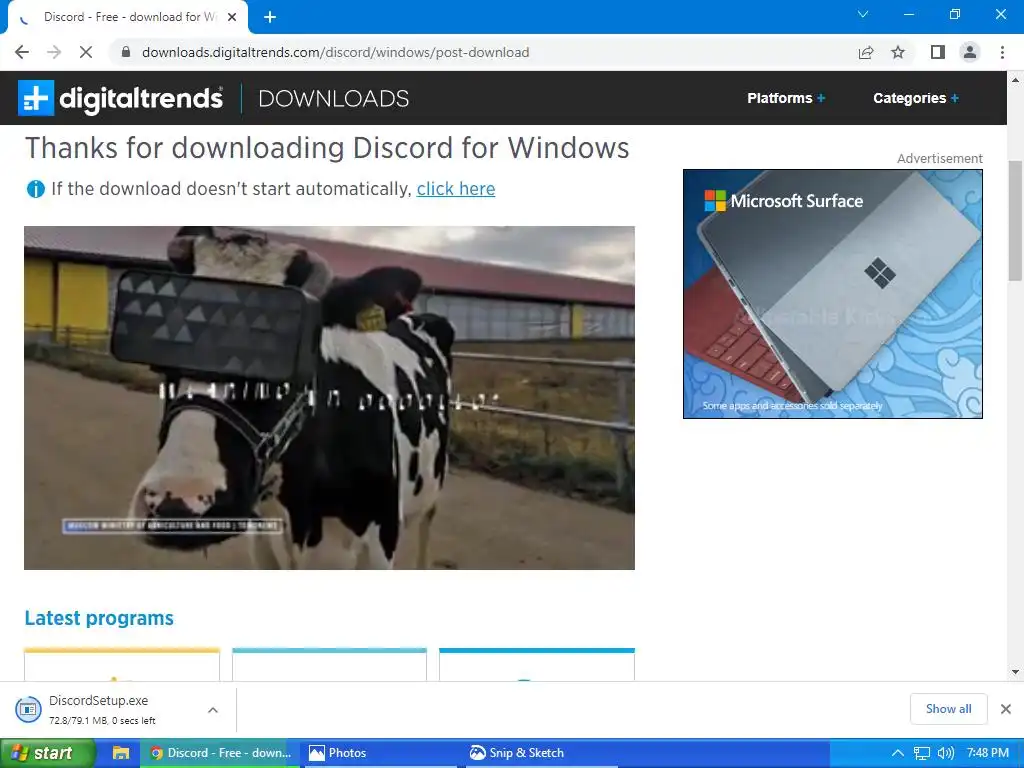Click the scrollbar up arrow
This screenshot has height=768, width=1024.
pos(1015,80)
